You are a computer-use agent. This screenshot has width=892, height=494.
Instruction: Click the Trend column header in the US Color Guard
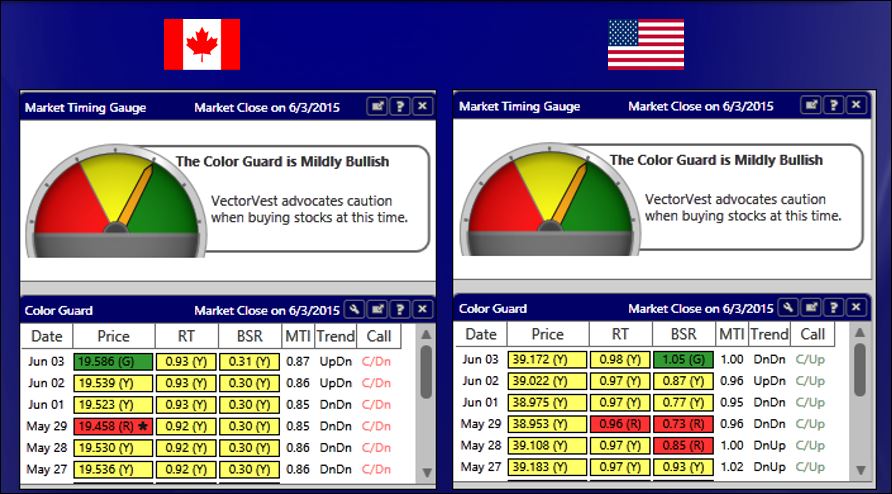point(770,334)
